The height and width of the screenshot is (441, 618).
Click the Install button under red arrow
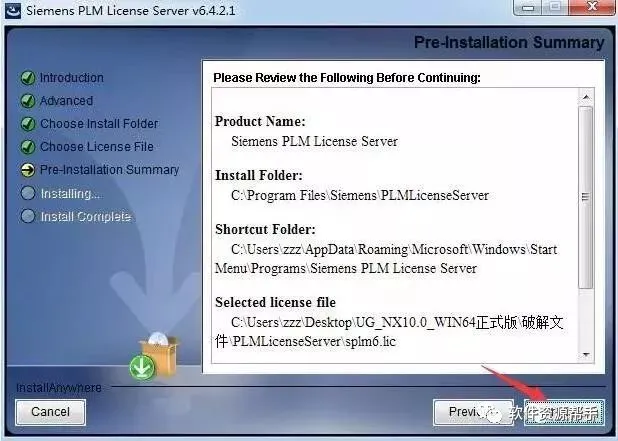pos(564,412)
